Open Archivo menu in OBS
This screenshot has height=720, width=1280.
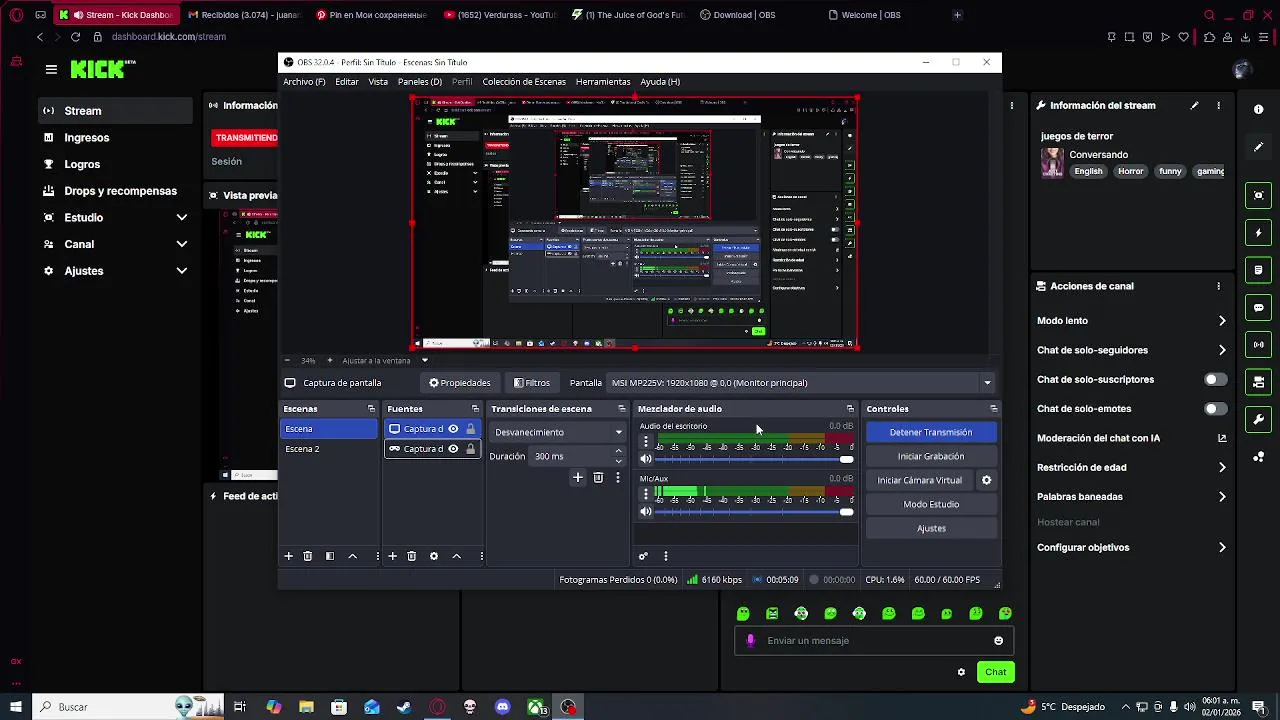[304, 82]
